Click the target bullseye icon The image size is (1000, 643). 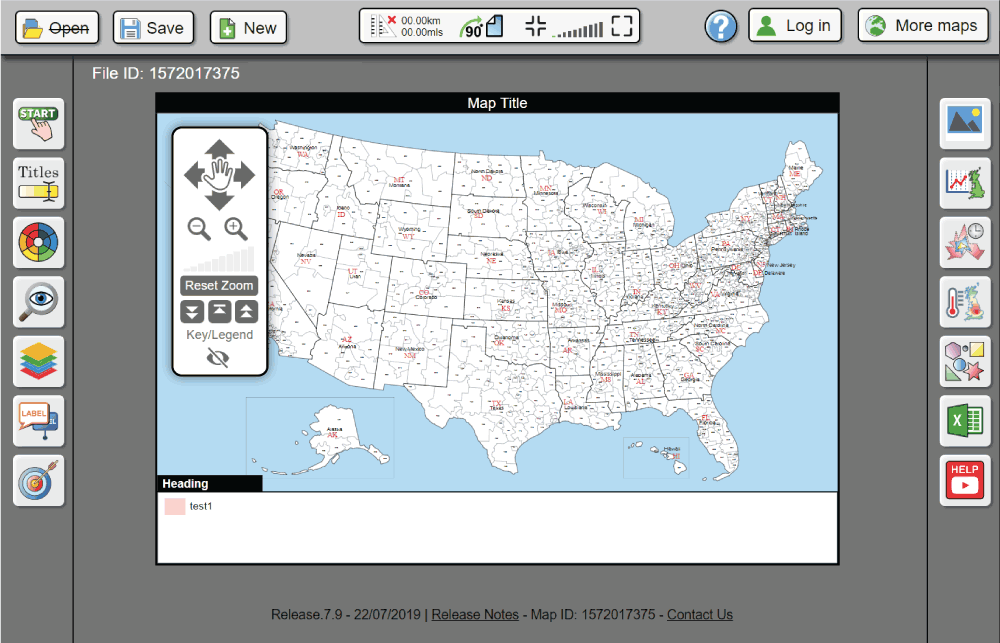pyautogui.click(x=38, y=481)
